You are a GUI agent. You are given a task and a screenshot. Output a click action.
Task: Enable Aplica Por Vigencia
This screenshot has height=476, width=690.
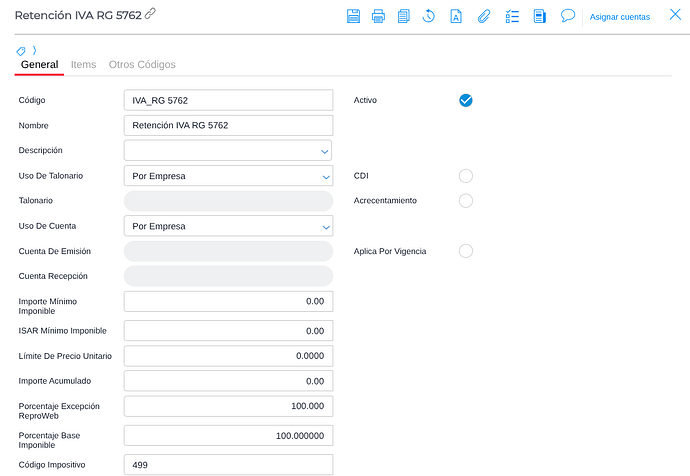coord(465,251)
